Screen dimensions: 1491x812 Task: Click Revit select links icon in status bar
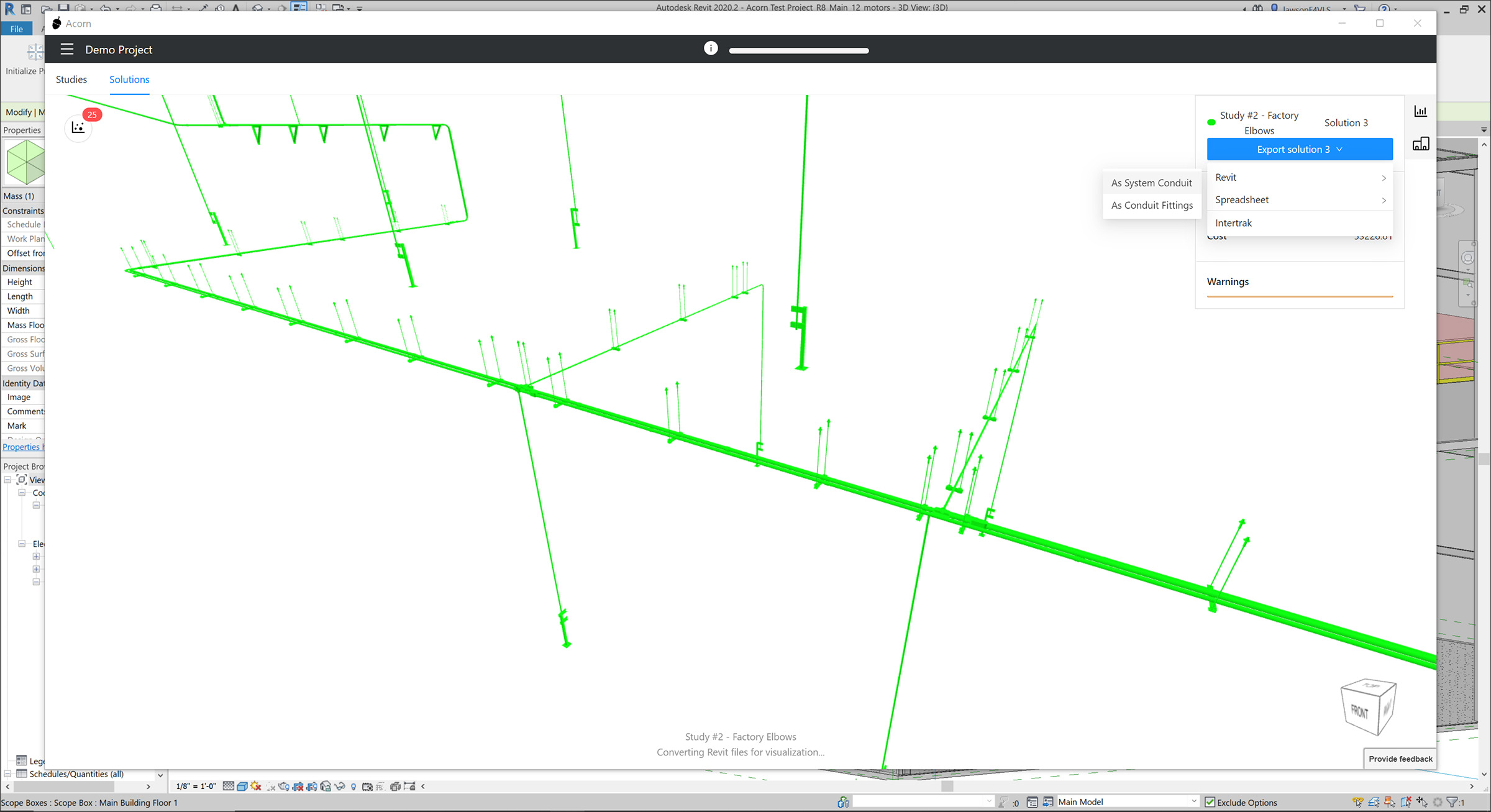click(x=1358, y=802)
